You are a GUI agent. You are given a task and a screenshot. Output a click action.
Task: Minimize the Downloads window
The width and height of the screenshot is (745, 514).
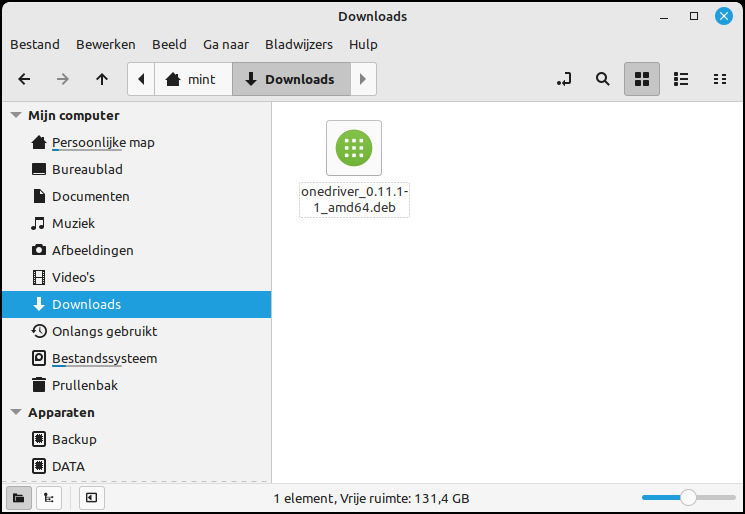[x=664, y=17]
